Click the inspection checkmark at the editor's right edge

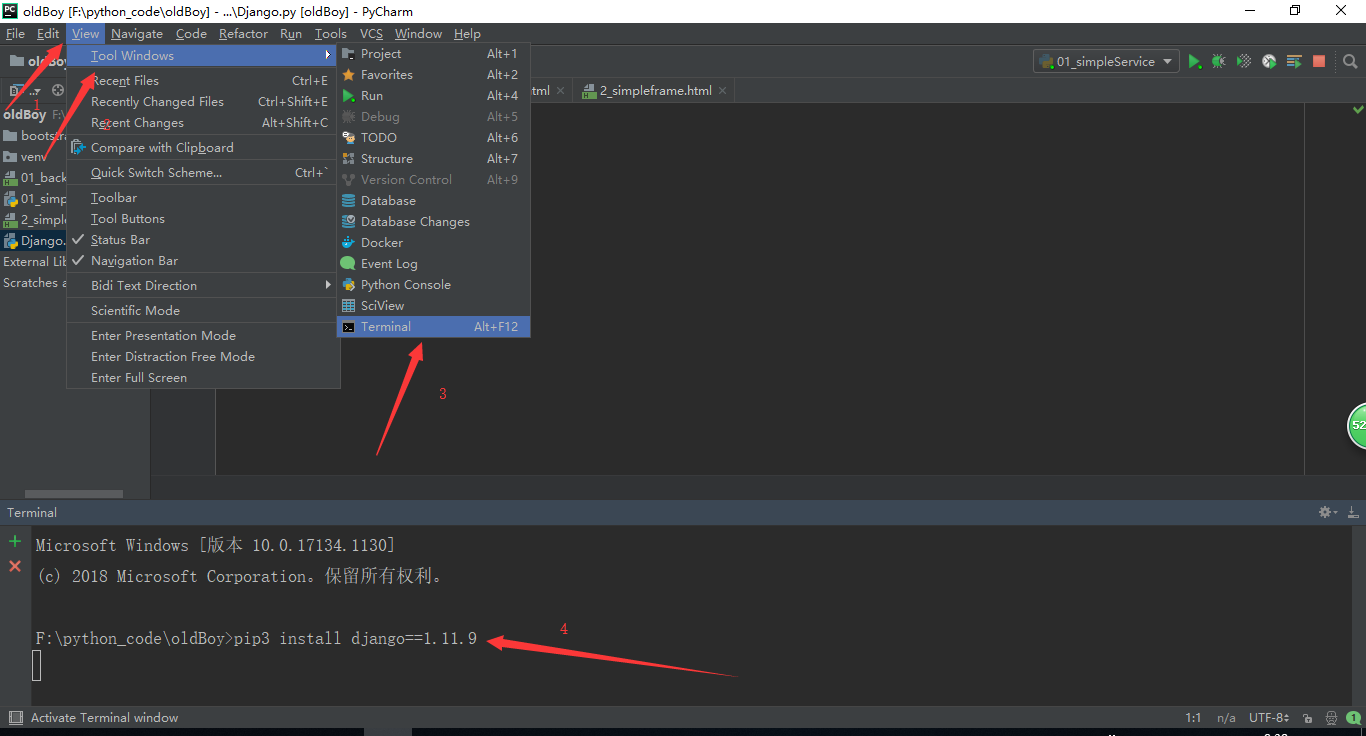1357,109
